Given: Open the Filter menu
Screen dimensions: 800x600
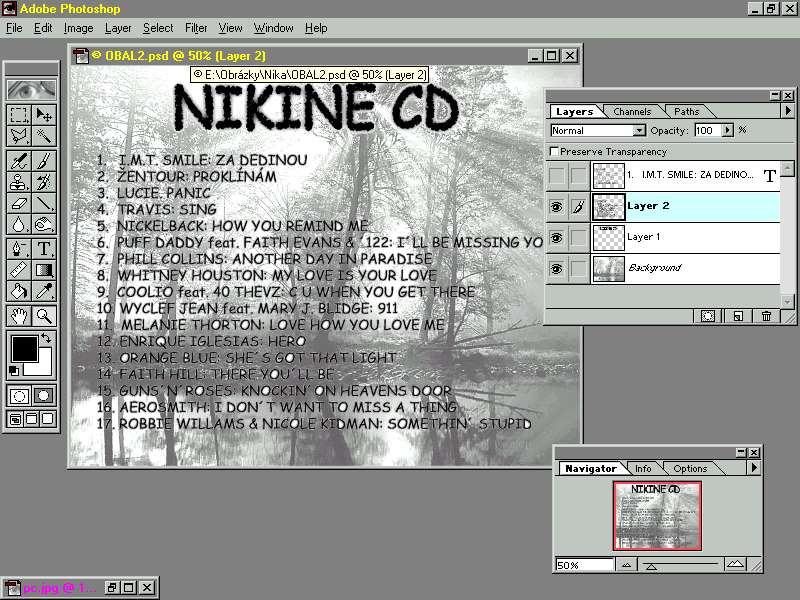Looking at the screenshot, I should (x=196, y=28).
